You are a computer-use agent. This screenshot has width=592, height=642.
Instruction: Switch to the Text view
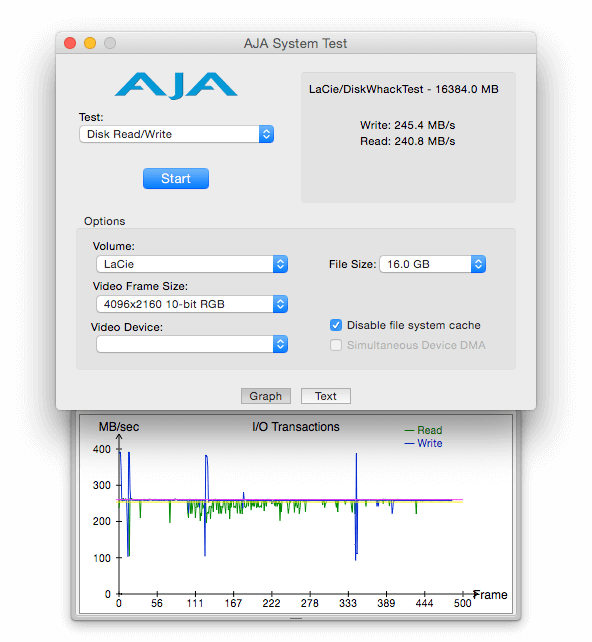point(326,396)
